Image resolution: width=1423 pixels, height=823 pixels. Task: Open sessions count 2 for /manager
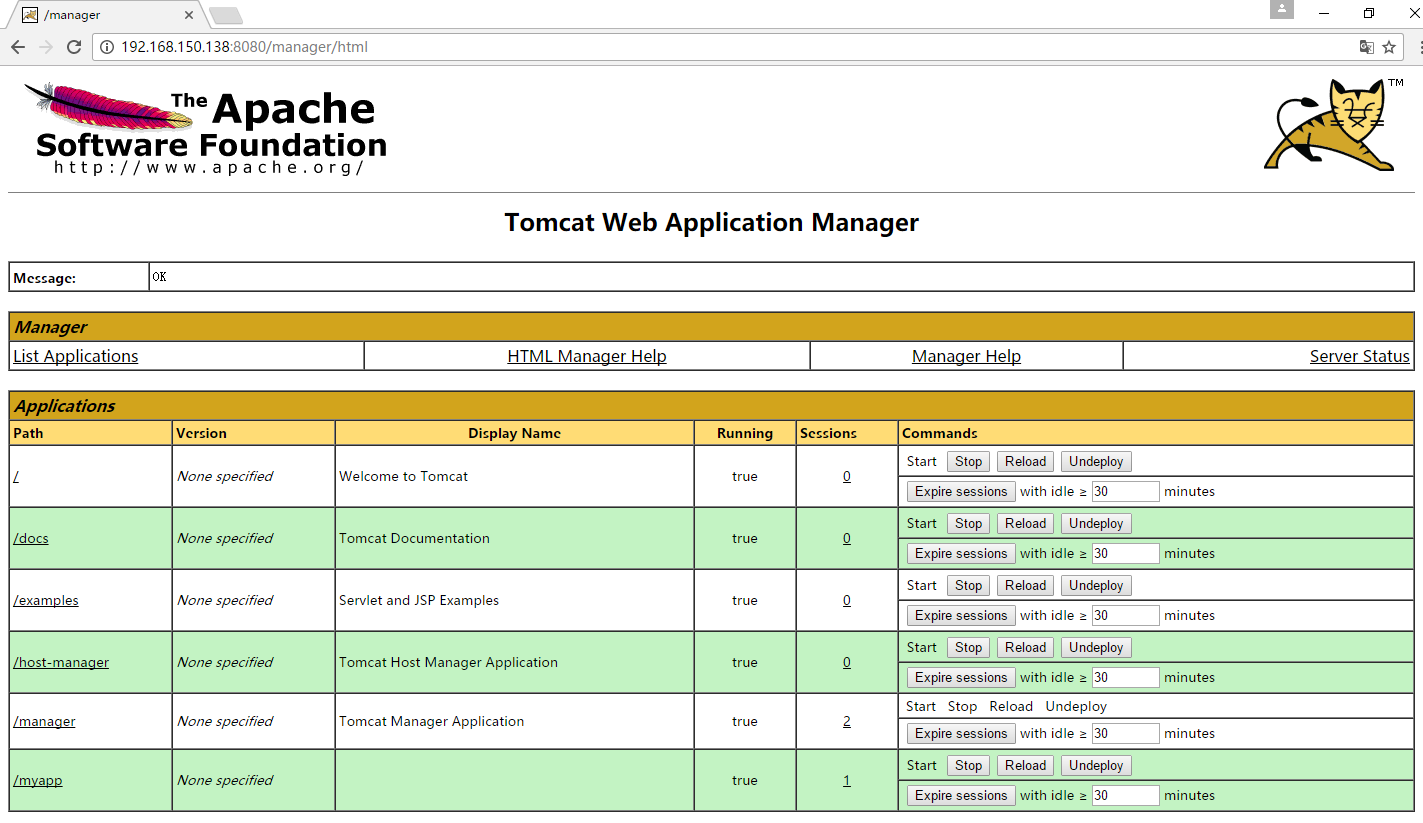tap(847, 721)
